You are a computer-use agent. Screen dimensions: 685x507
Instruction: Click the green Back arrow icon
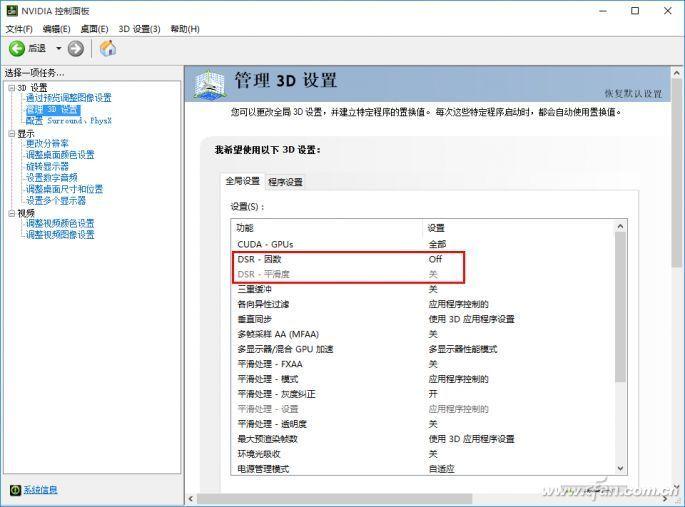point(17,48)
